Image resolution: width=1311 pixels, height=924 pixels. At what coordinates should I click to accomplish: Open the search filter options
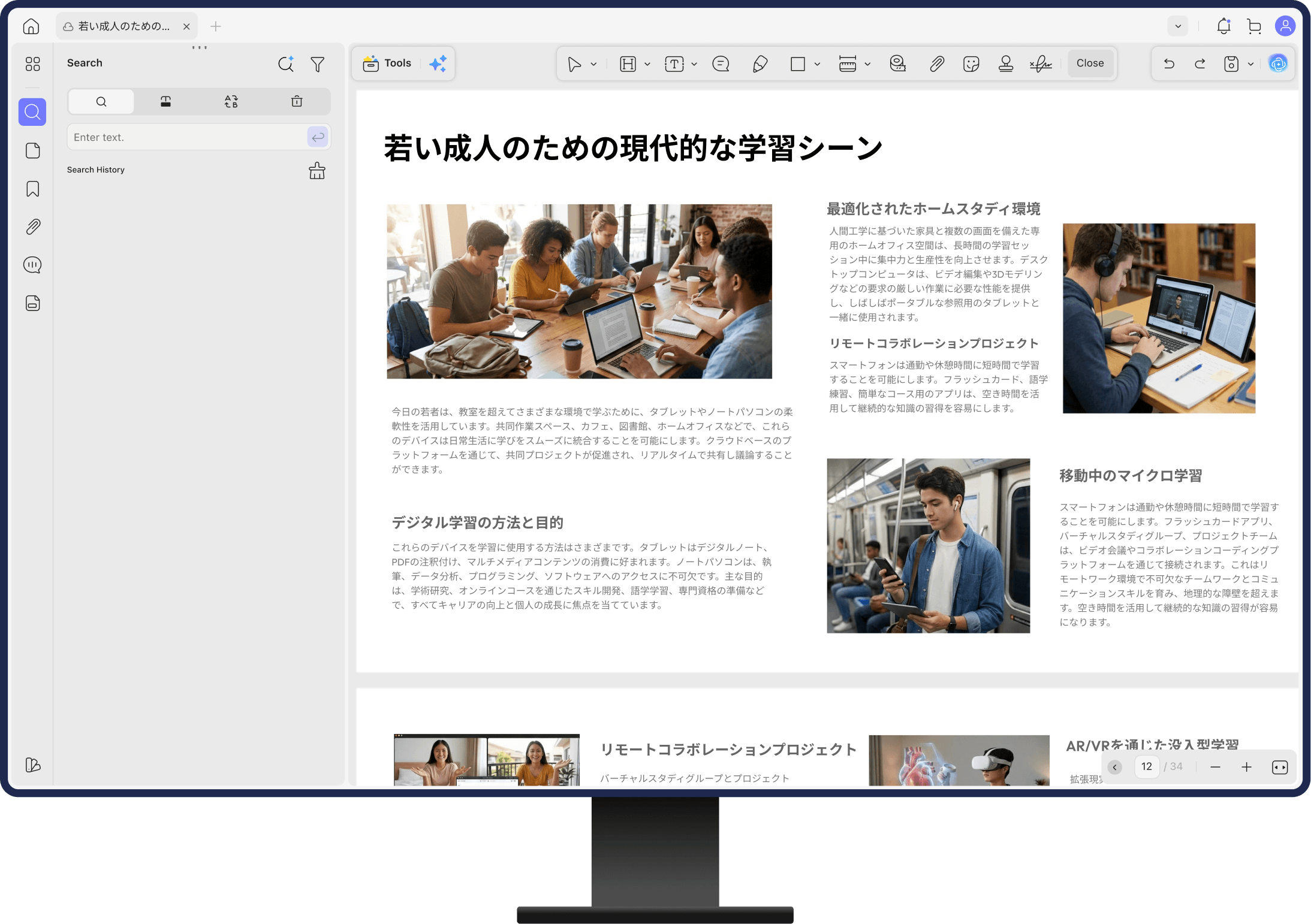318,64
